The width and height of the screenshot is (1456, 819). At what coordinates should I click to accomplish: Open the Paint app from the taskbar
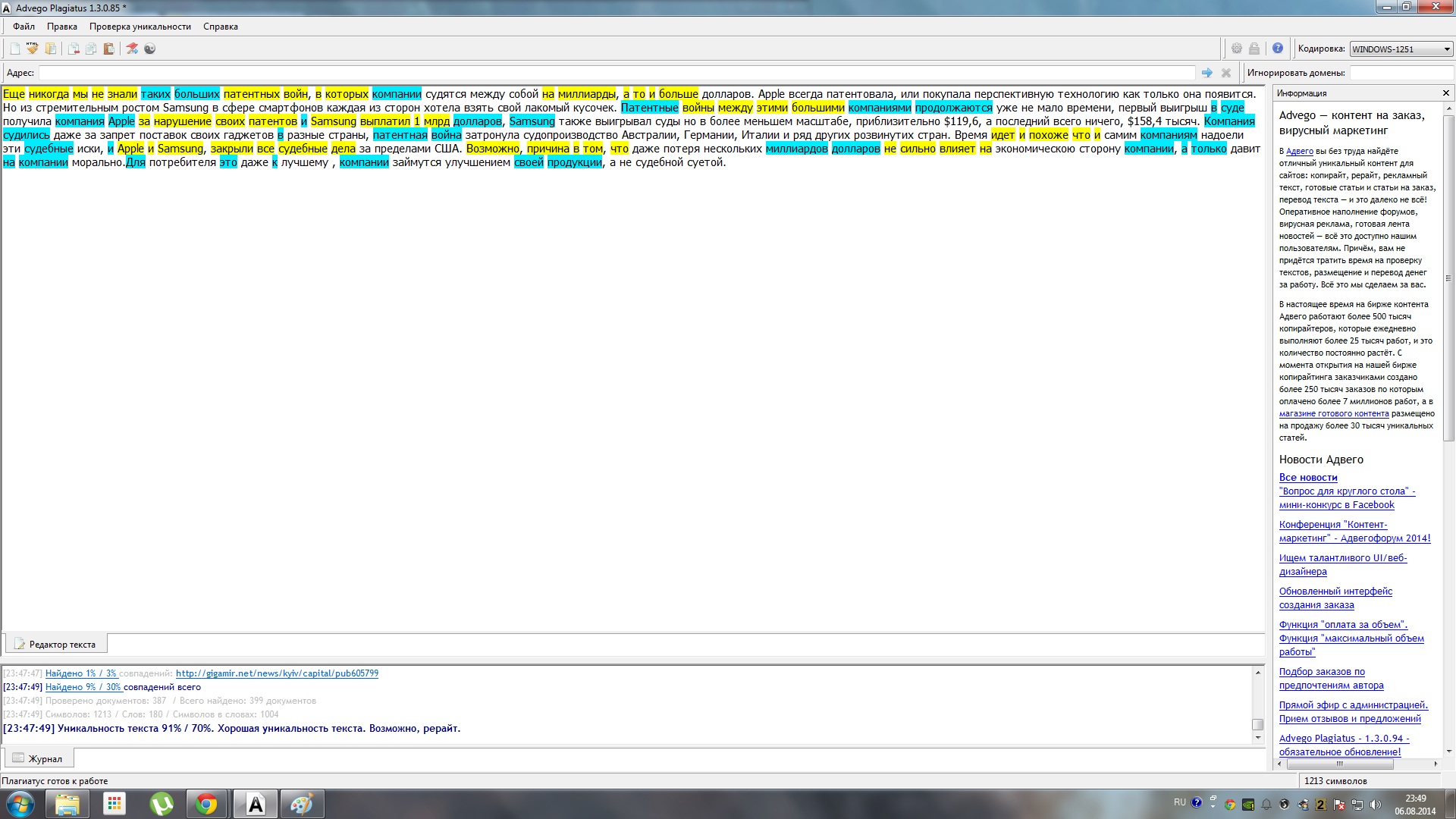click(x=302, y=804)
